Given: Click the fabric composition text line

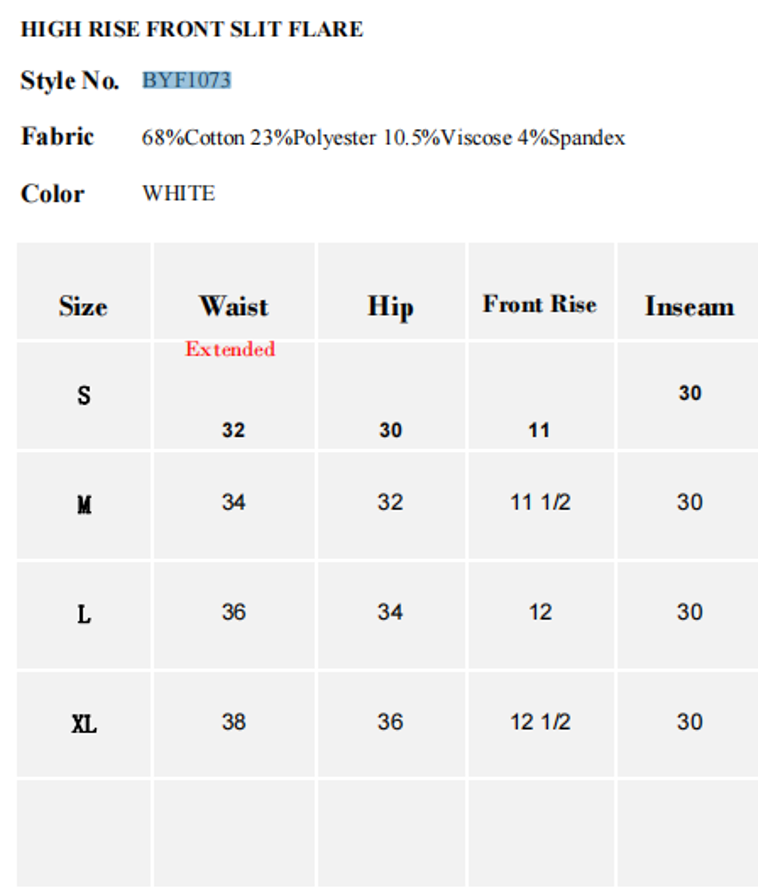Looking at the screenshot, I should coord(383,138).
